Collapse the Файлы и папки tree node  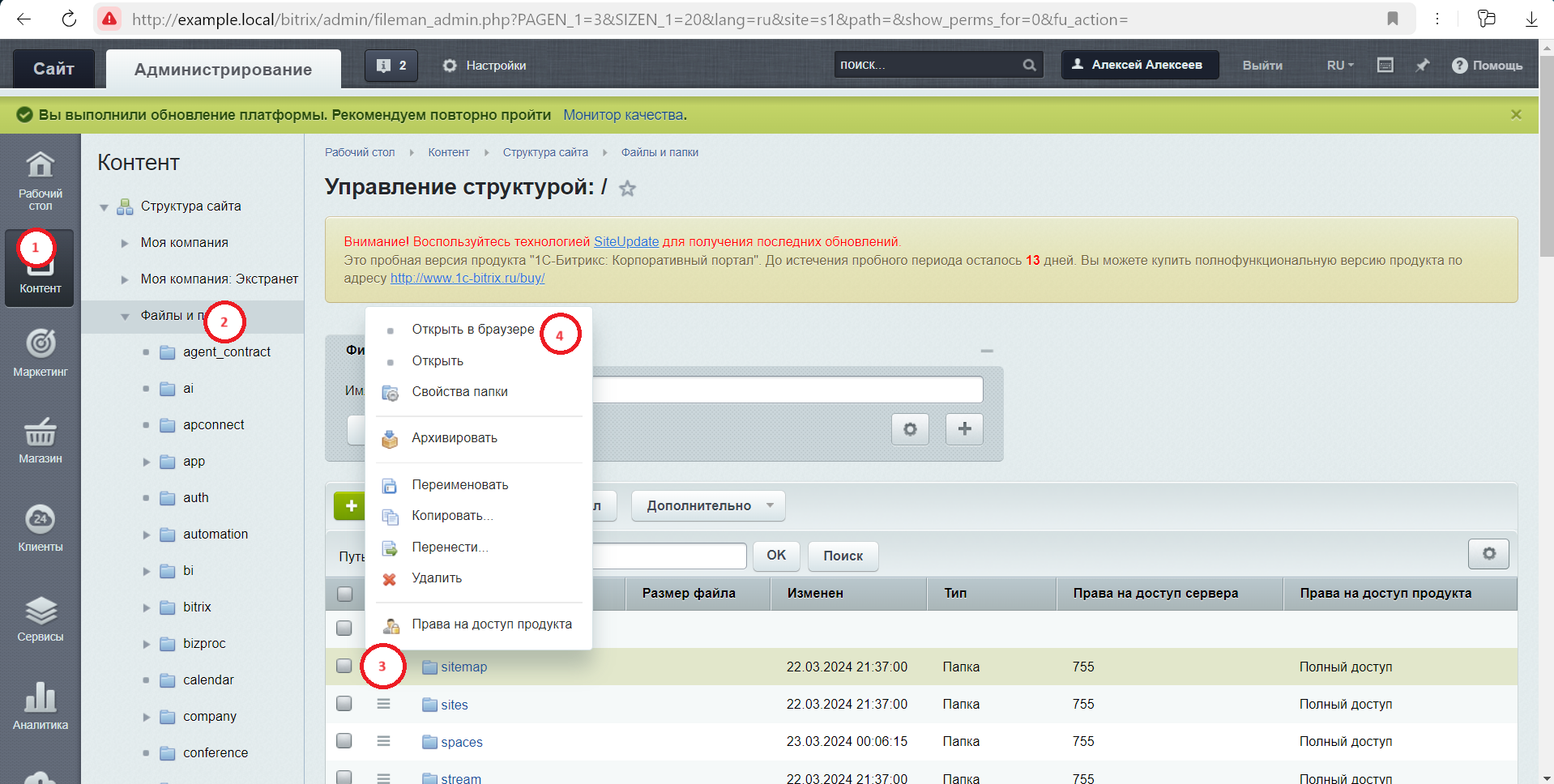click(x=125, y=317)
